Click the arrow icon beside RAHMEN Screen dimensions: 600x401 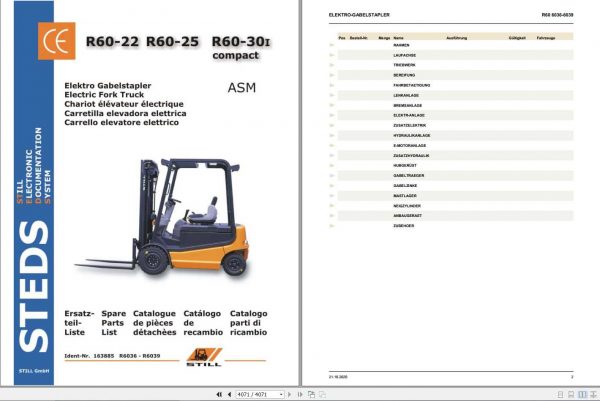tap(332, 45)
